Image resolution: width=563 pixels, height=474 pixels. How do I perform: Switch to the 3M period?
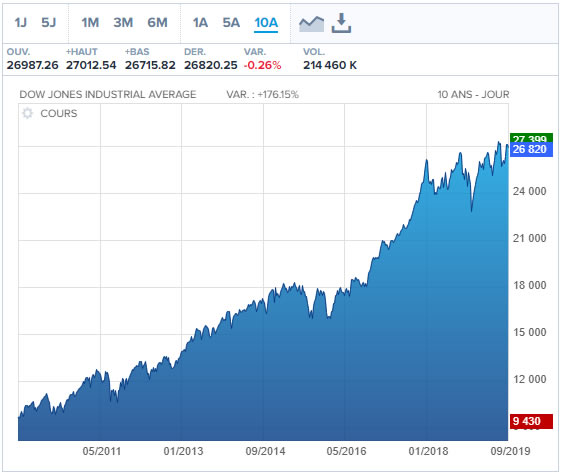click(x=123, y=23)
